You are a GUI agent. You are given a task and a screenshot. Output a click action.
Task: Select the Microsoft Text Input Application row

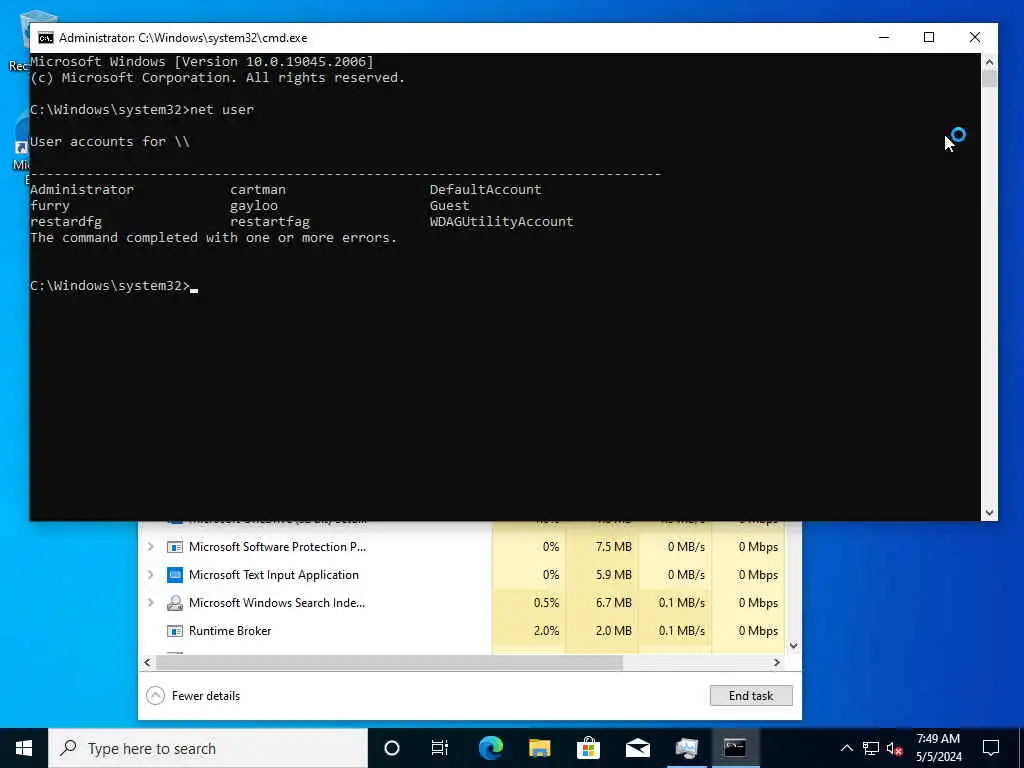(x=461, y=575)
